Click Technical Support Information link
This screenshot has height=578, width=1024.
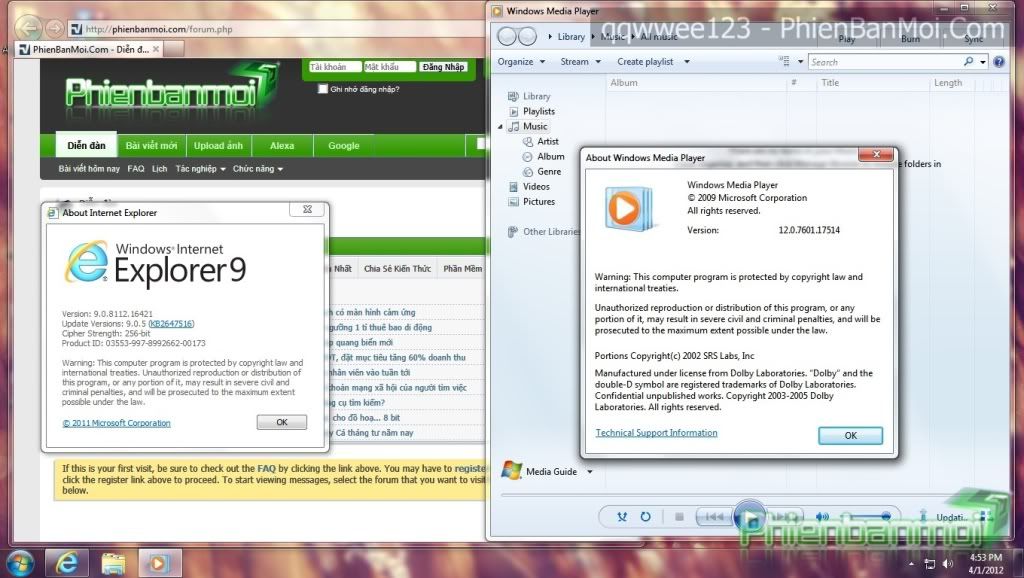coord(656,432)
